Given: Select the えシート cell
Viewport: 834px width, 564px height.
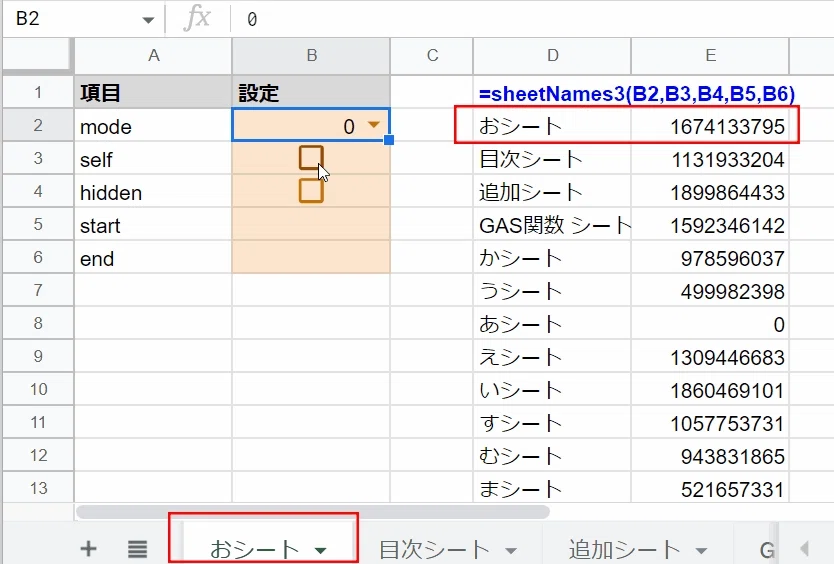Looking at the screenshot, I should (x=552, y=356).
